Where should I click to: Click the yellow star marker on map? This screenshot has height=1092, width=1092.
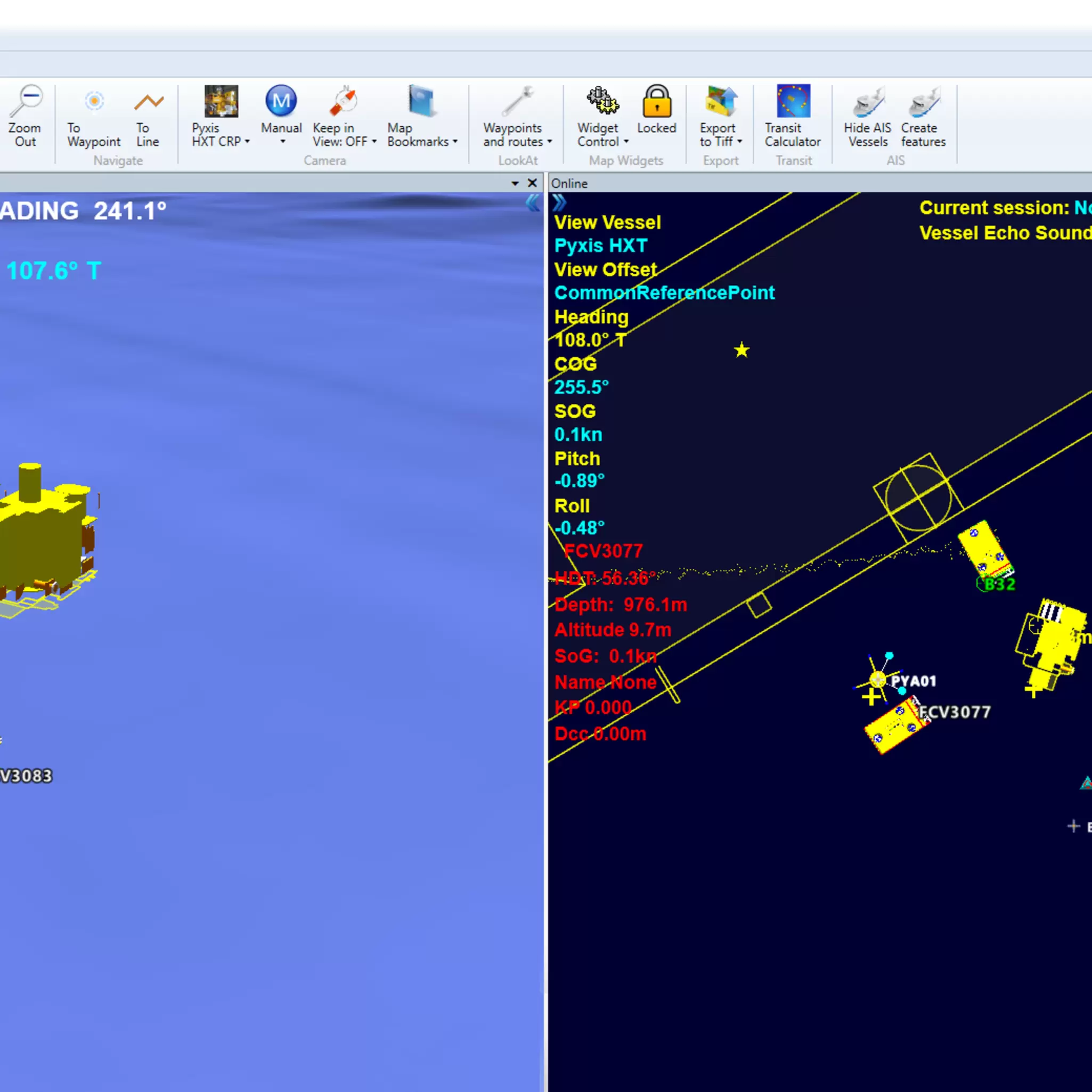pyautogui.click(x=741, y=351)
